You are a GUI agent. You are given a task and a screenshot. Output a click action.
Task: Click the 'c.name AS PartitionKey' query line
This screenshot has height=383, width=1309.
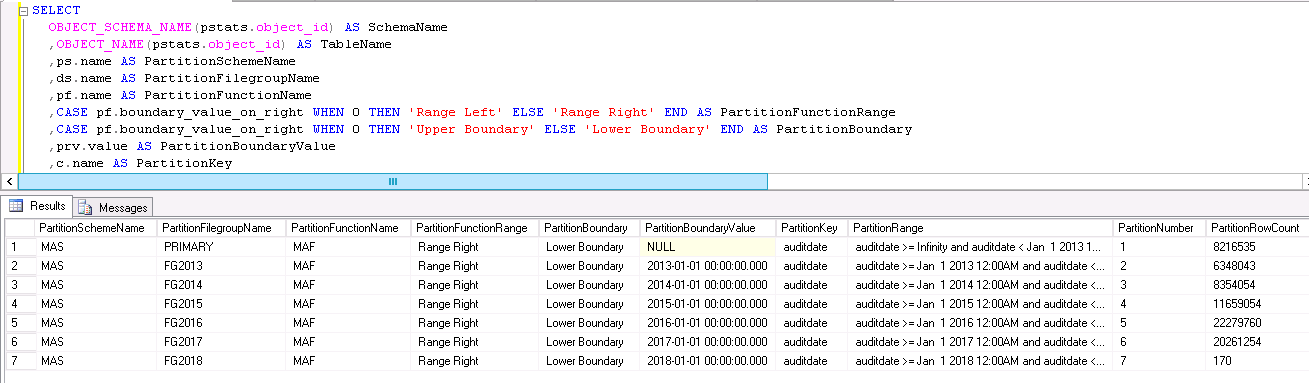(140, 163)
